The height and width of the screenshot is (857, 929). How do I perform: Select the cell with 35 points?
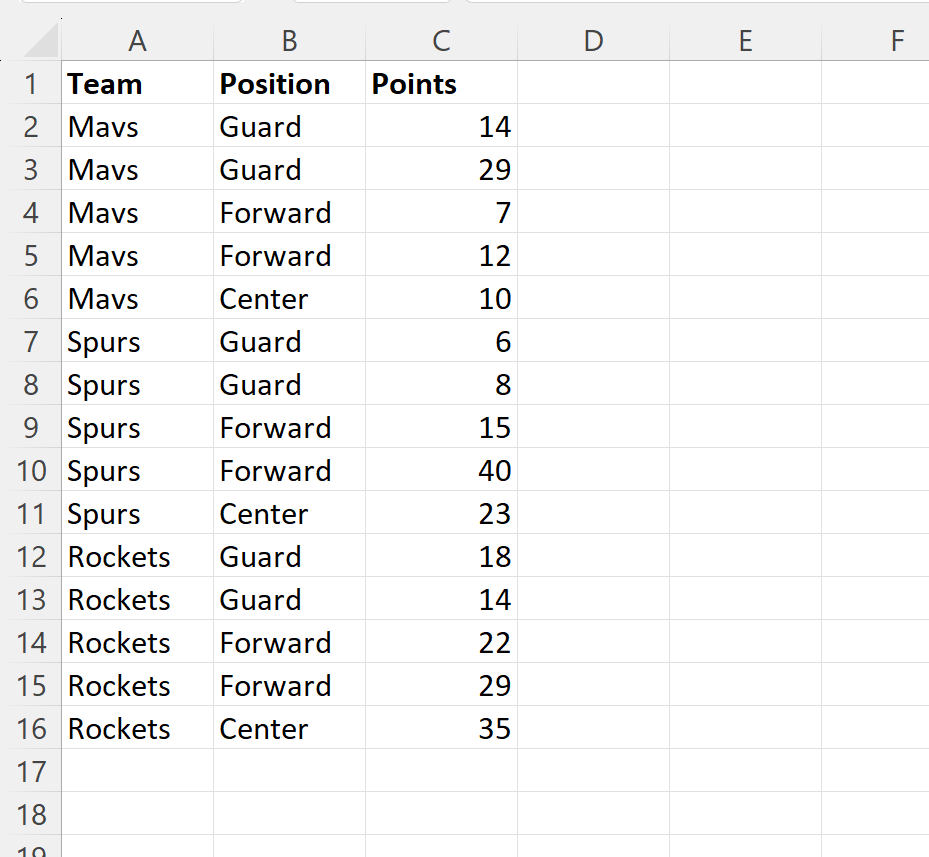(441, 728)
